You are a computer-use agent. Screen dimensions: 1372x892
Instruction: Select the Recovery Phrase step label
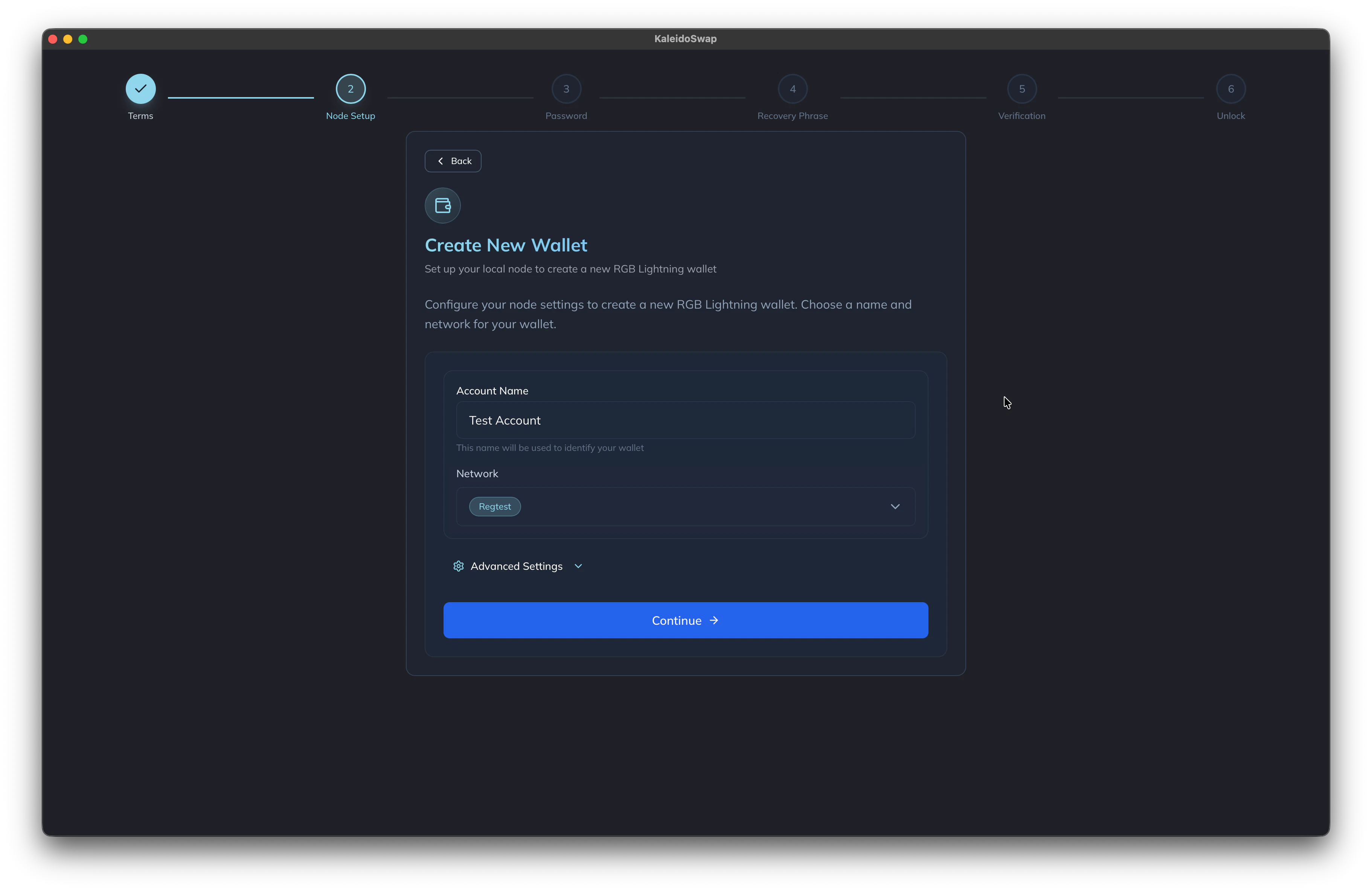792,116
